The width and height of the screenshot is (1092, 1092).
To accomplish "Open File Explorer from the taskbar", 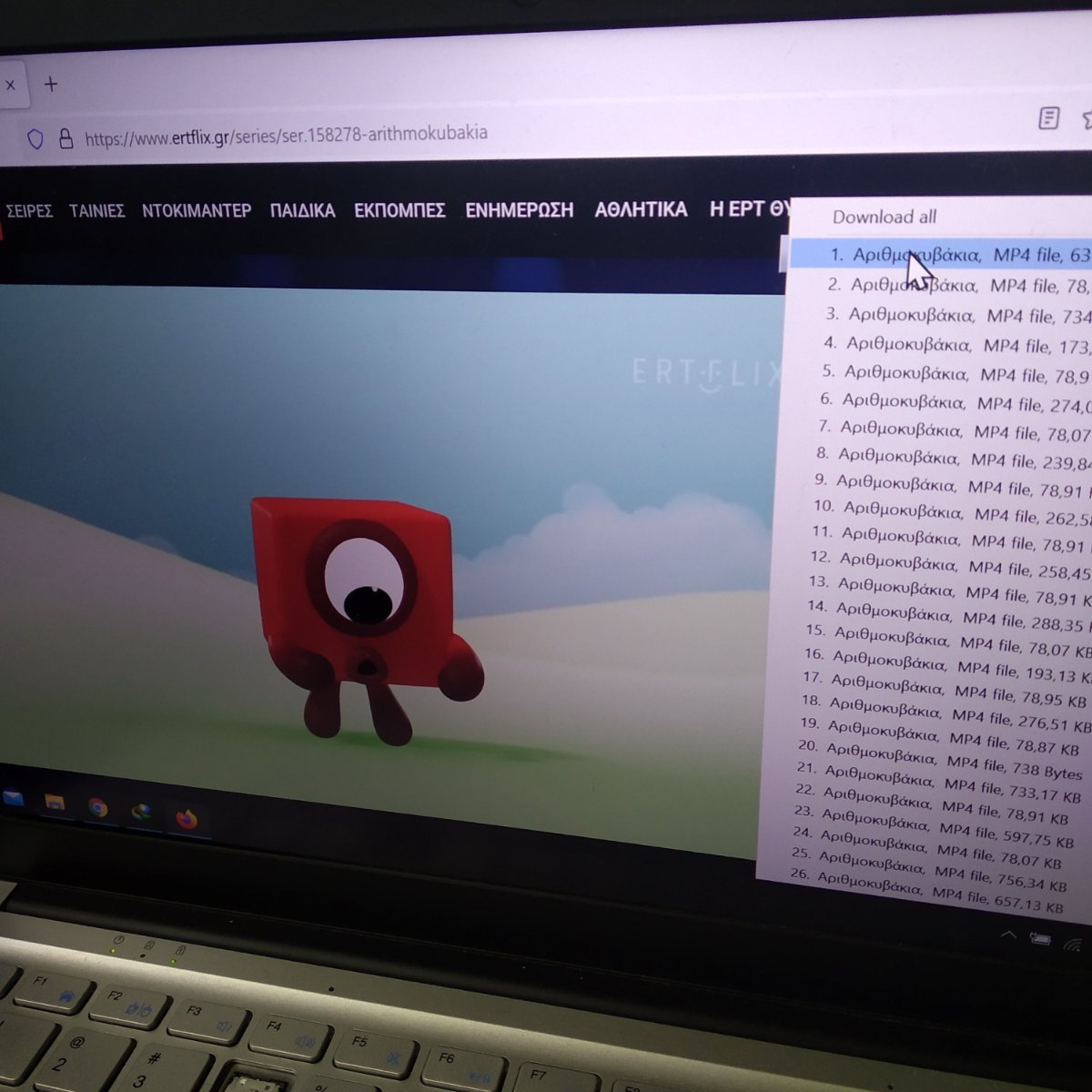I will click(55, 802).
